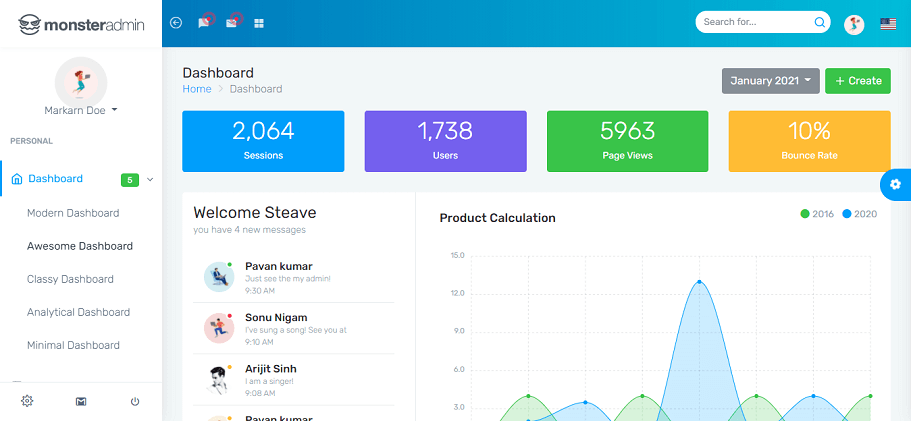This screenshot has height=421, width=911.
Task: Open the chat notifications icon
Action: [x=203, y=23]
